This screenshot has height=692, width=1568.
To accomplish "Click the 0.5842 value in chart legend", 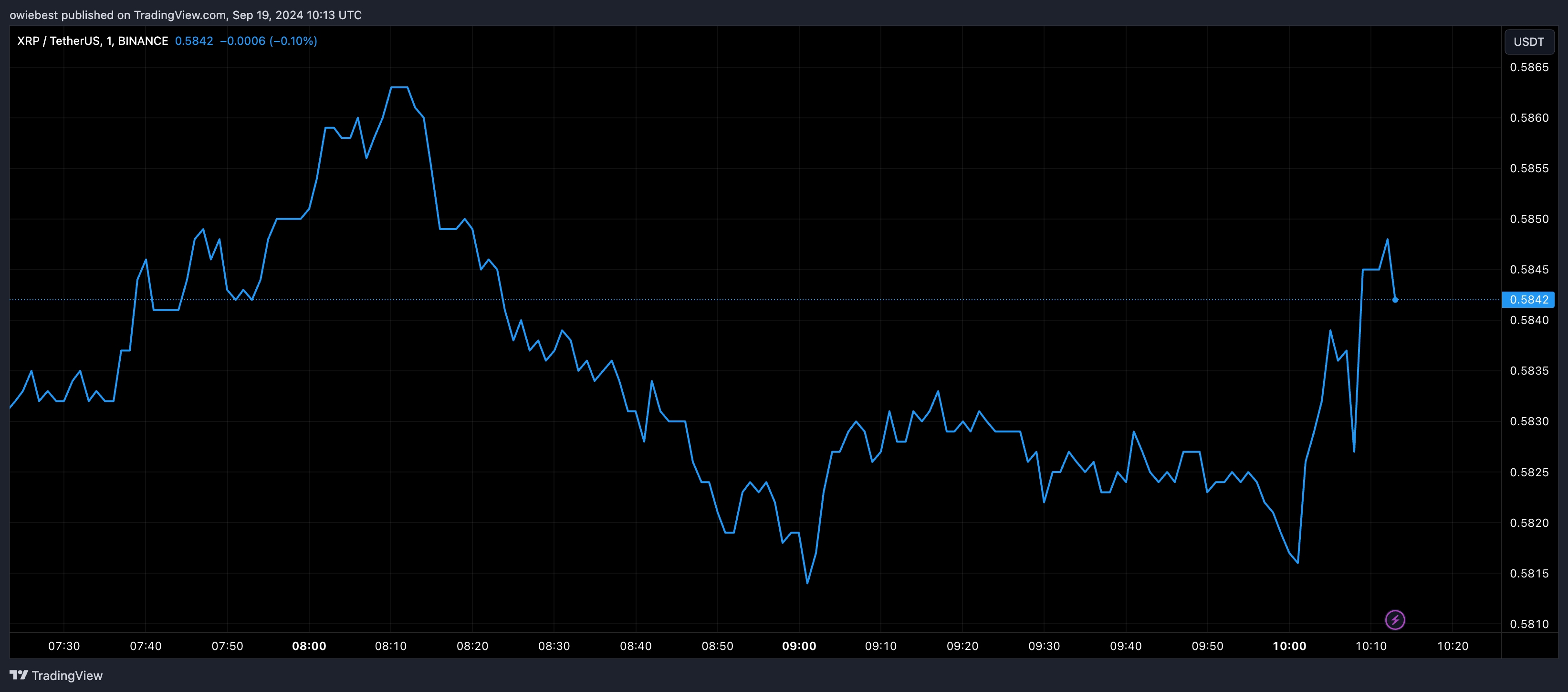I will tap(194, 41).
